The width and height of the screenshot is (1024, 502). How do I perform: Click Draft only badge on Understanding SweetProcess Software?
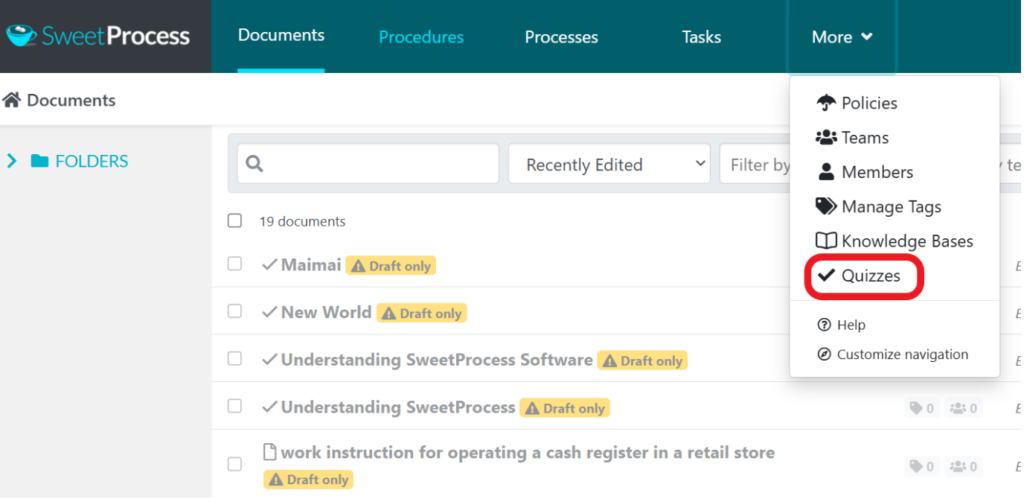point(642,361)
